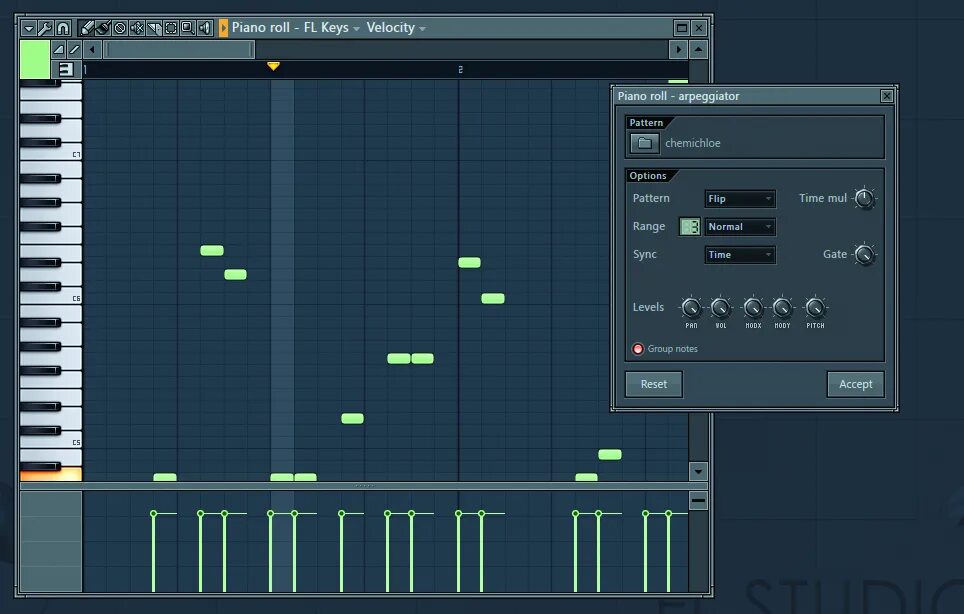Image resolution: width=964 pixels, height=614 pixels.
Task: Click the horizontal scrollbar thumb in piano roll
Action: [179, 50]
